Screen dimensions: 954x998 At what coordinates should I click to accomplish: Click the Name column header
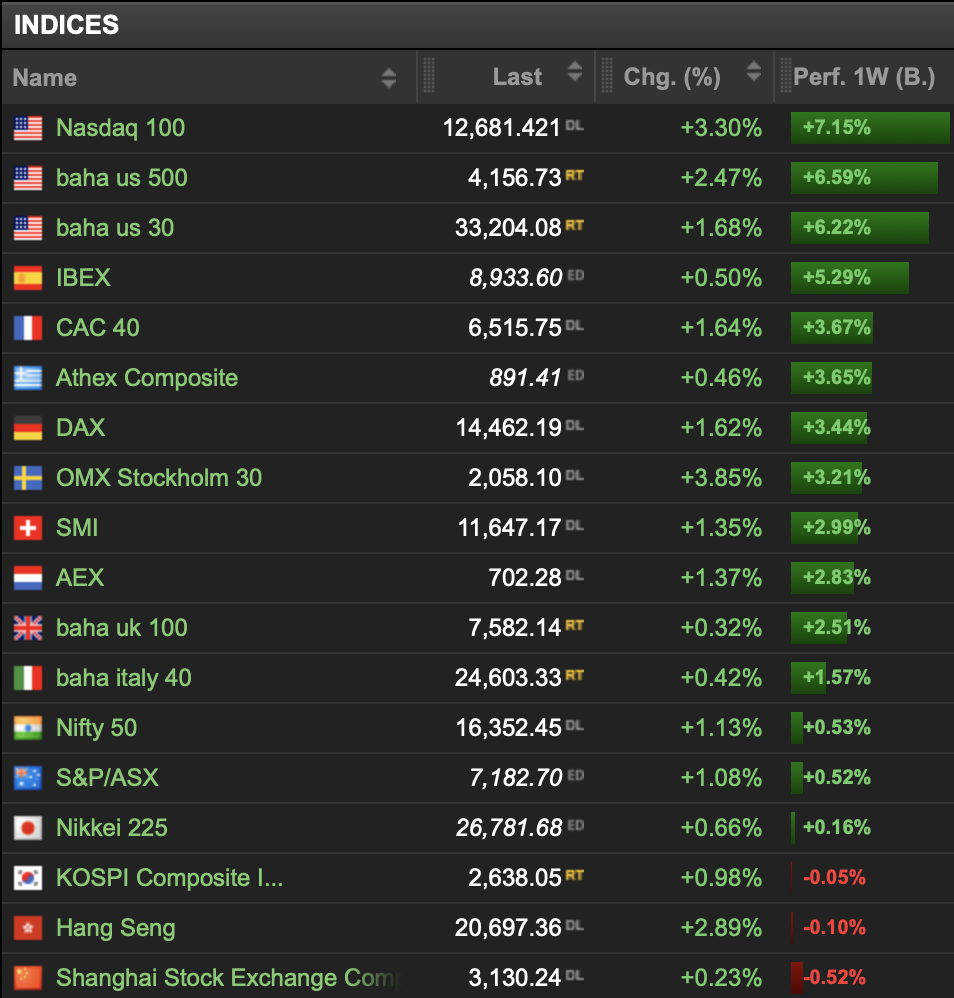pyautogui.click(x=45, y=78)
